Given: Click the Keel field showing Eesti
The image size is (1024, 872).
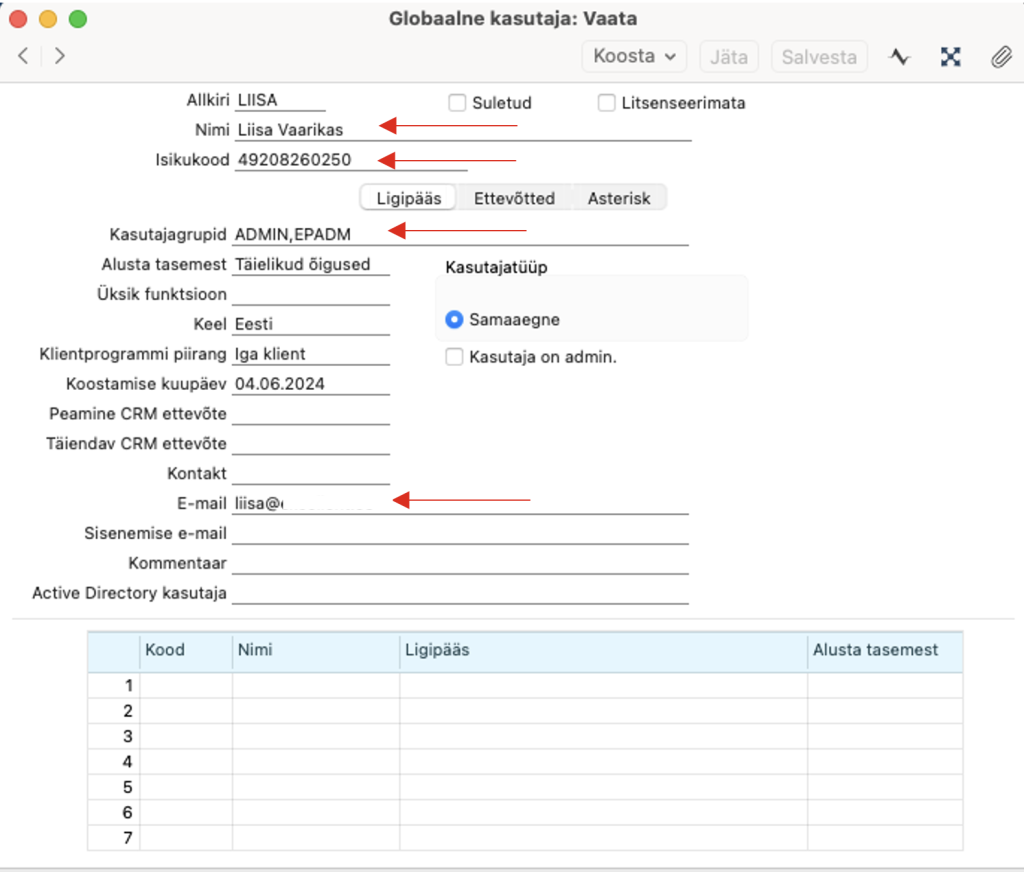Looking at the screenshot, I should tap(310, 324).
